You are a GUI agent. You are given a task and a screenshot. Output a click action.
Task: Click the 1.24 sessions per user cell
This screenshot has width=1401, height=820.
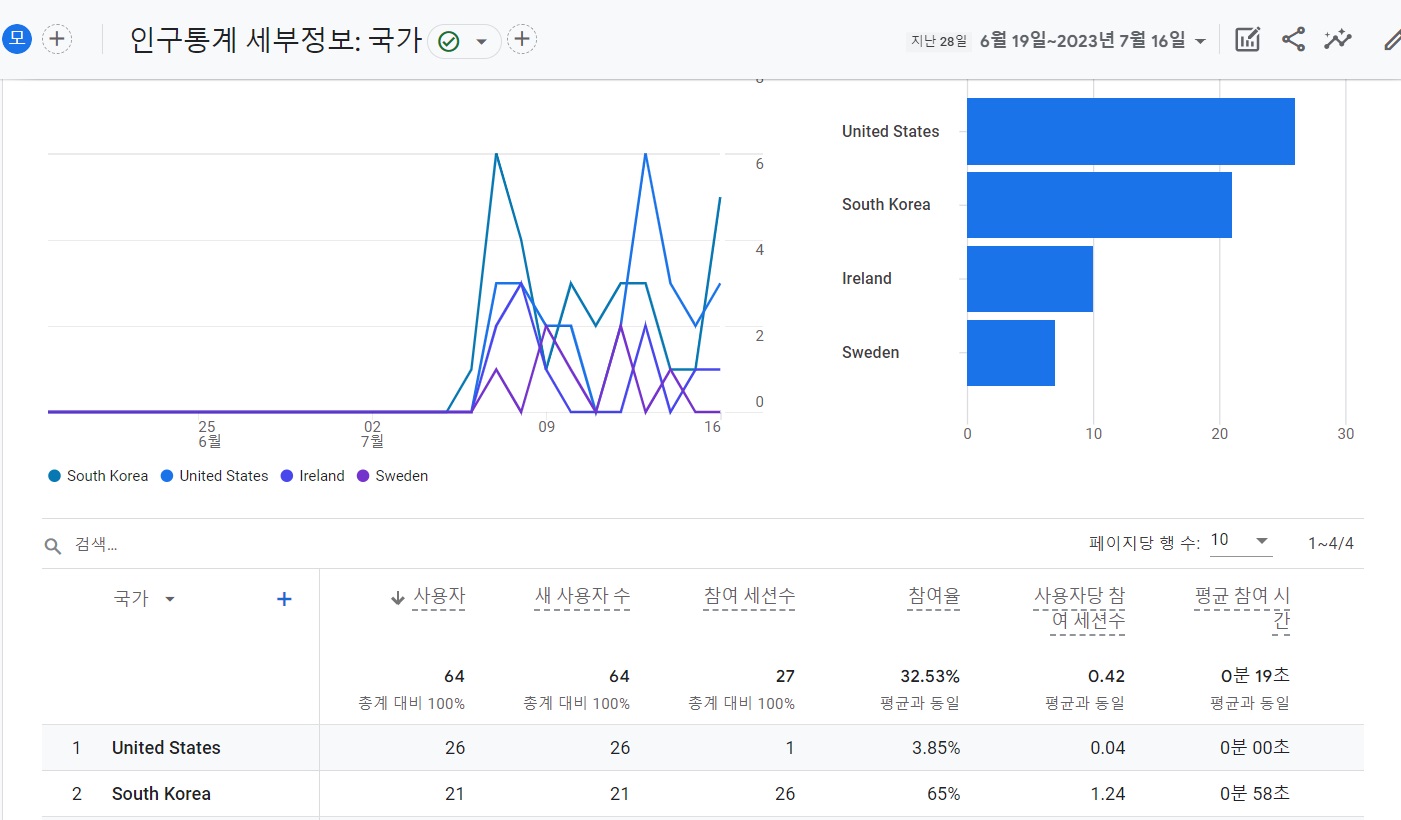[1109, 794]
